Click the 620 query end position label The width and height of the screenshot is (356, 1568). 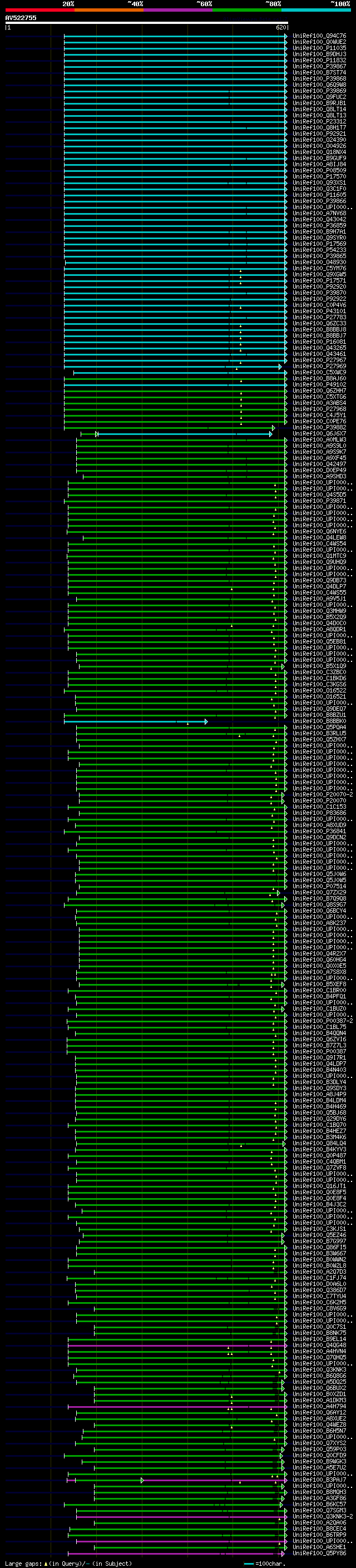pos(281,27)
